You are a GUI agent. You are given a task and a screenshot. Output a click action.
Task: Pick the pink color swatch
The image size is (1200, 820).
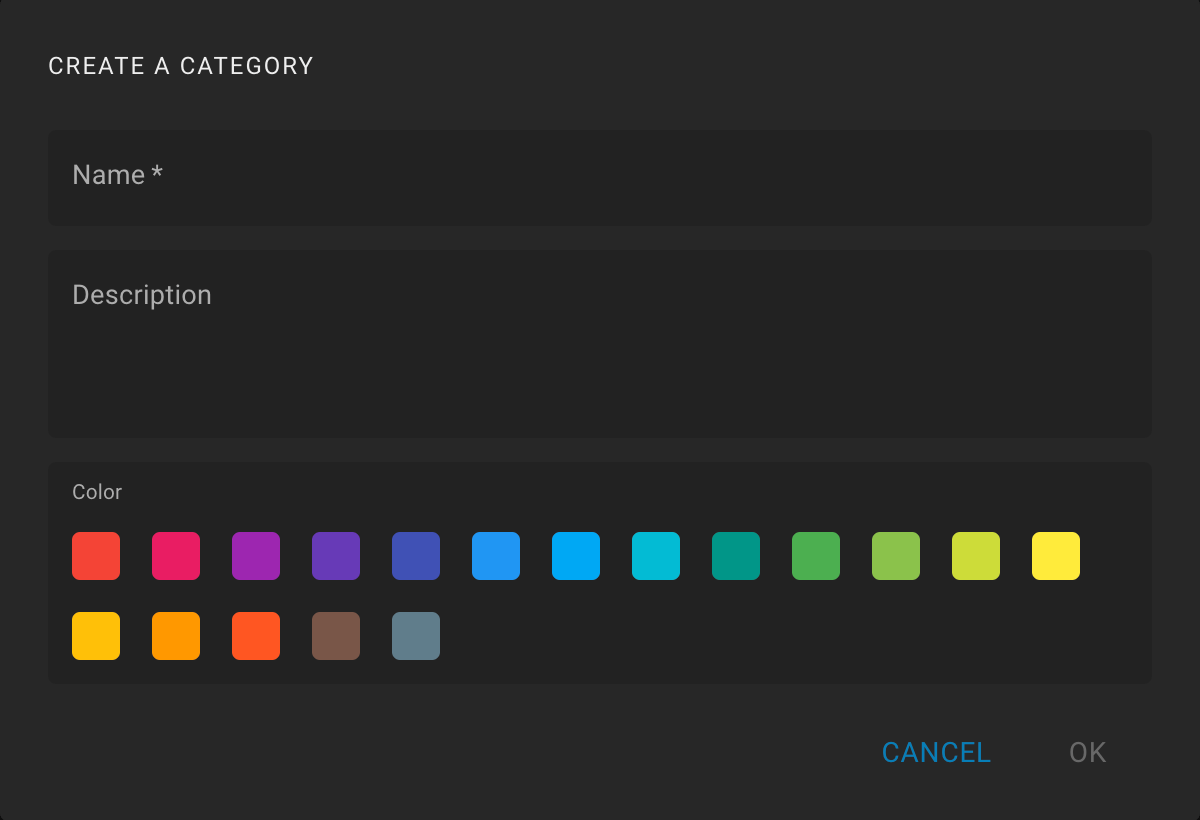176,556
